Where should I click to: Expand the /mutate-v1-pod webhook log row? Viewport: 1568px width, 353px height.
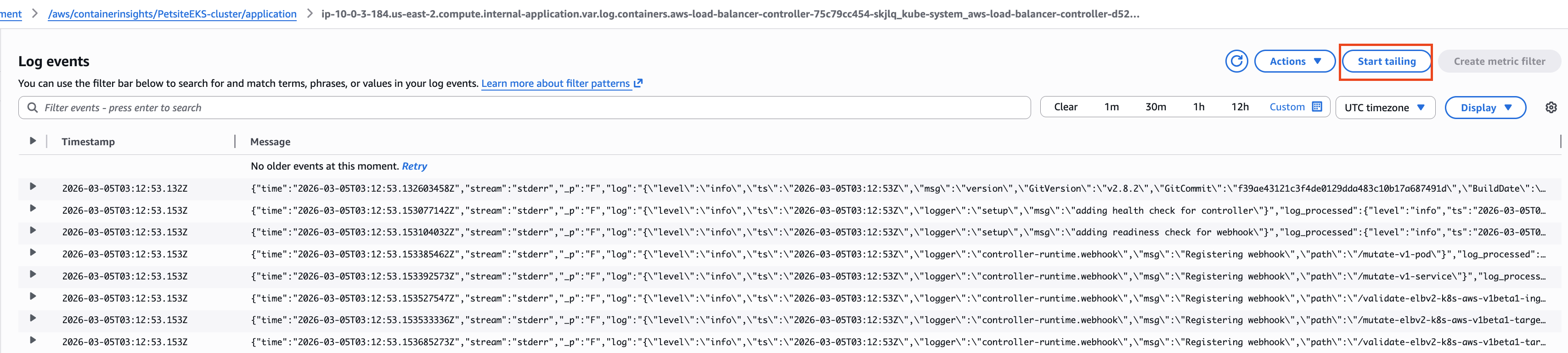33,252
